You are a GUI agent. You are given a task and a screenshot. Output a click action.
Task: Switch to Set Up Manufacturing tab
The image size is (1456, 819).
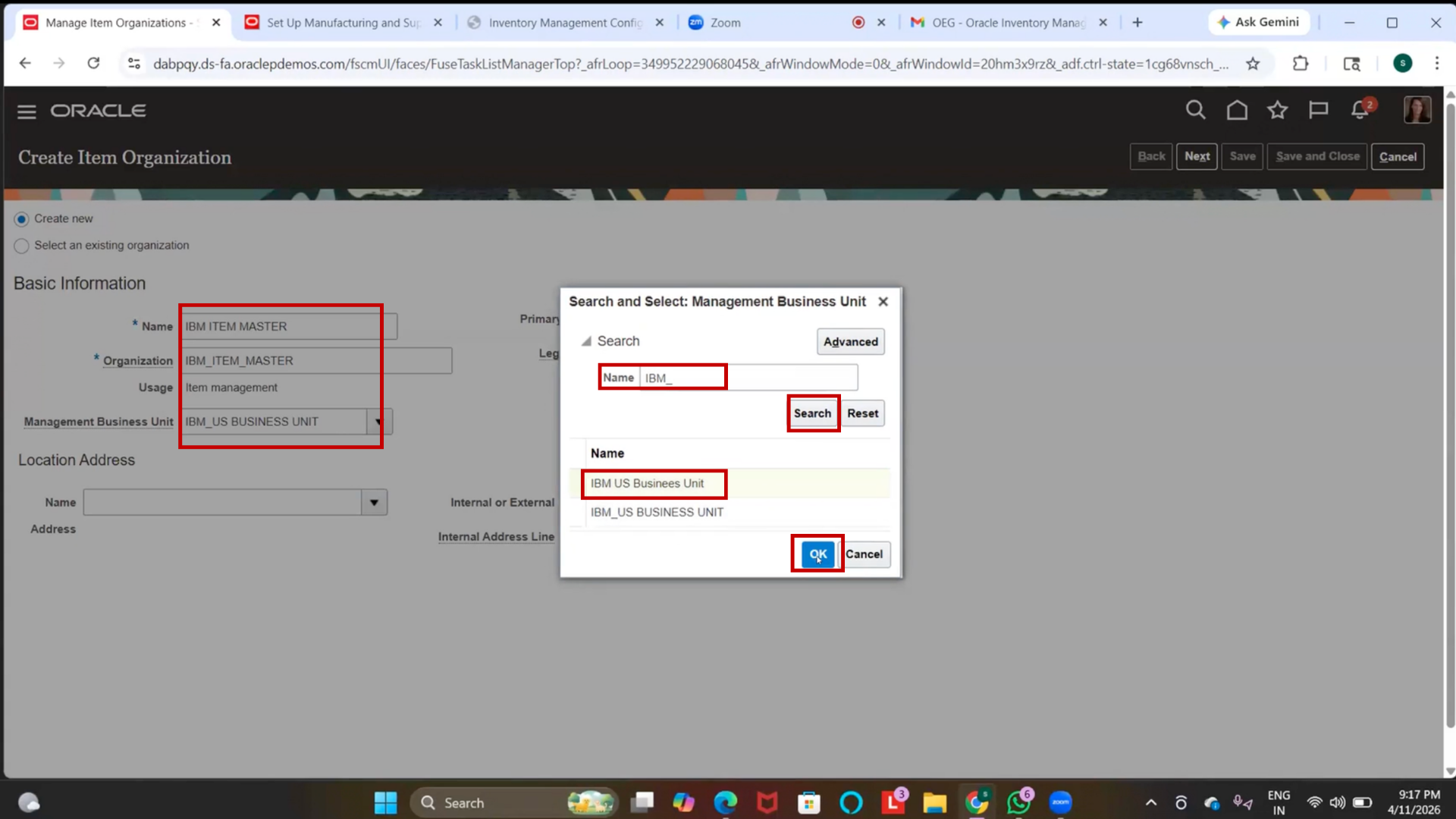[x=344, y=23]
